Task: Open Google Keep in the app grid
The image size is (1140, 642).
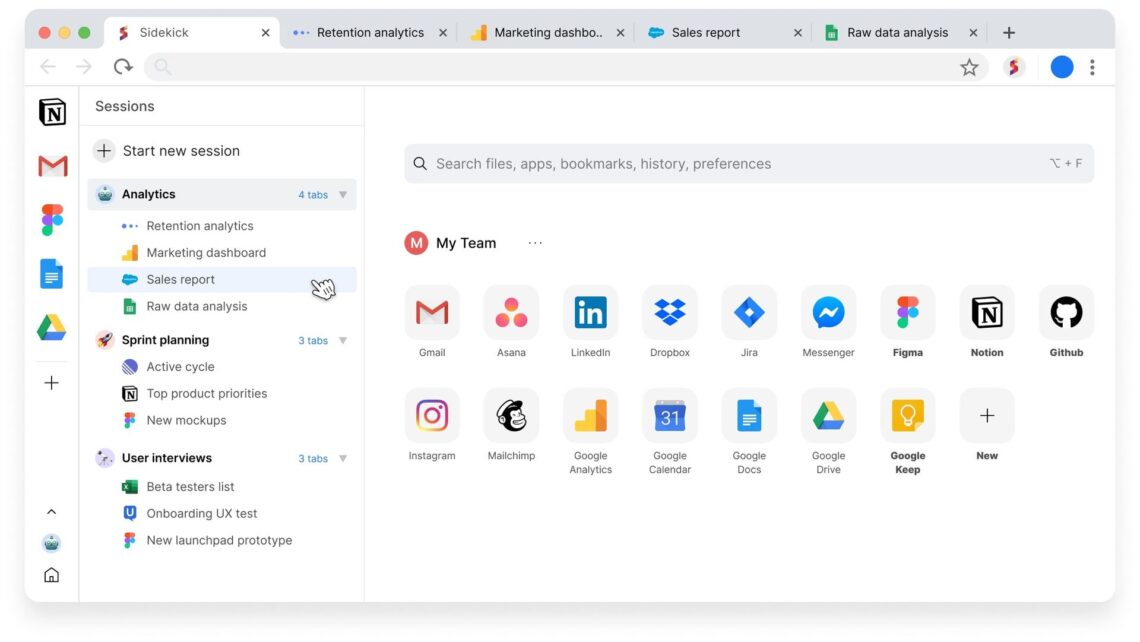Action: [906, 415]
